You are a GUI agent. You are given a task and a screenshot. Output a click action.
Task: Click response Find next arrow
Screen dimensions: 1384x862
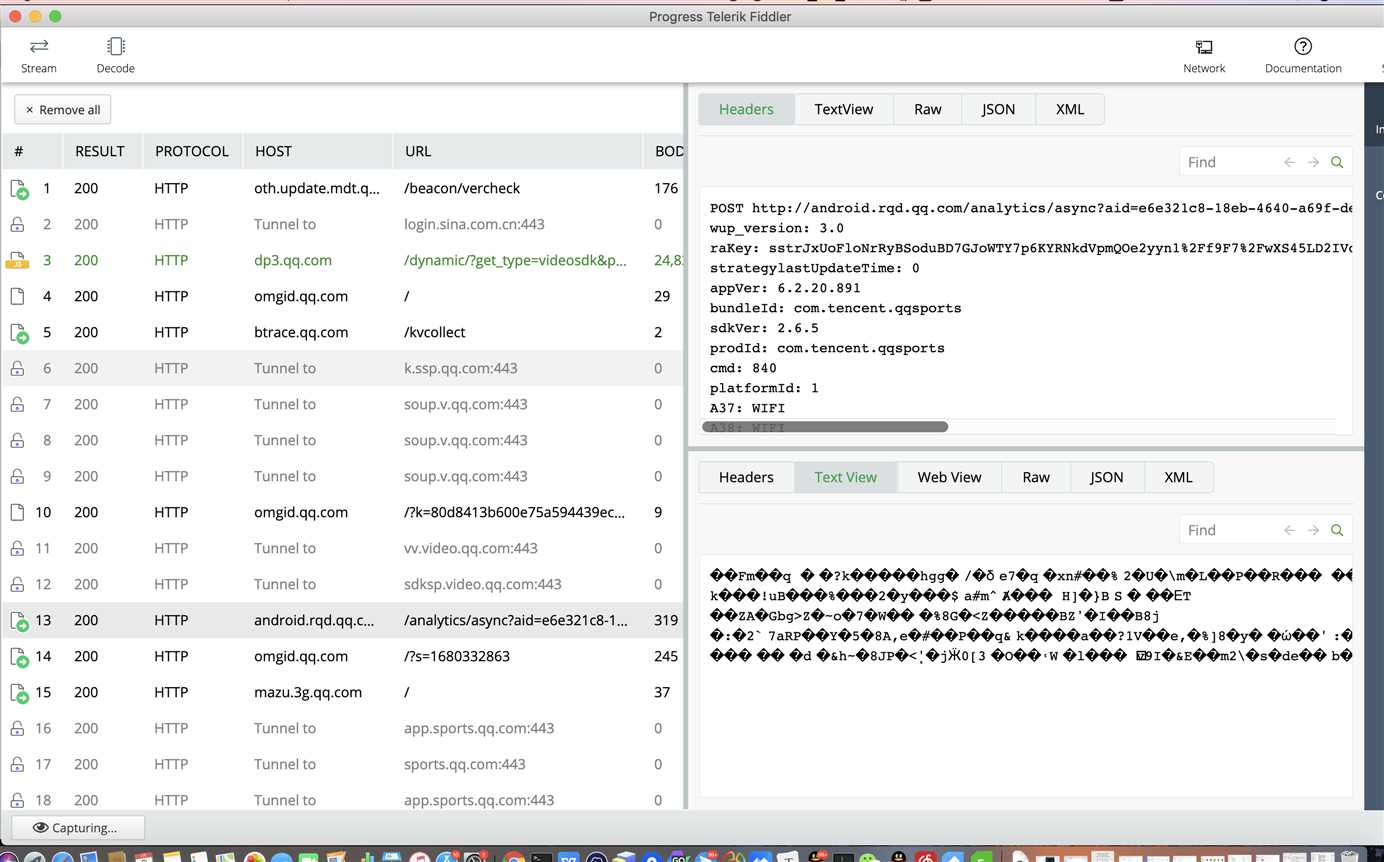click(1313, 530)
